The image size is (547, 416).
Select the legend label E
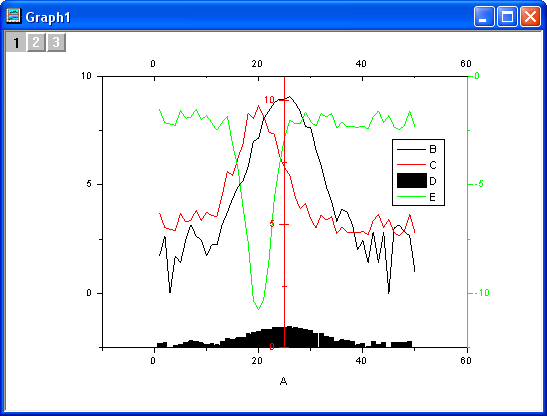(433, 197)
